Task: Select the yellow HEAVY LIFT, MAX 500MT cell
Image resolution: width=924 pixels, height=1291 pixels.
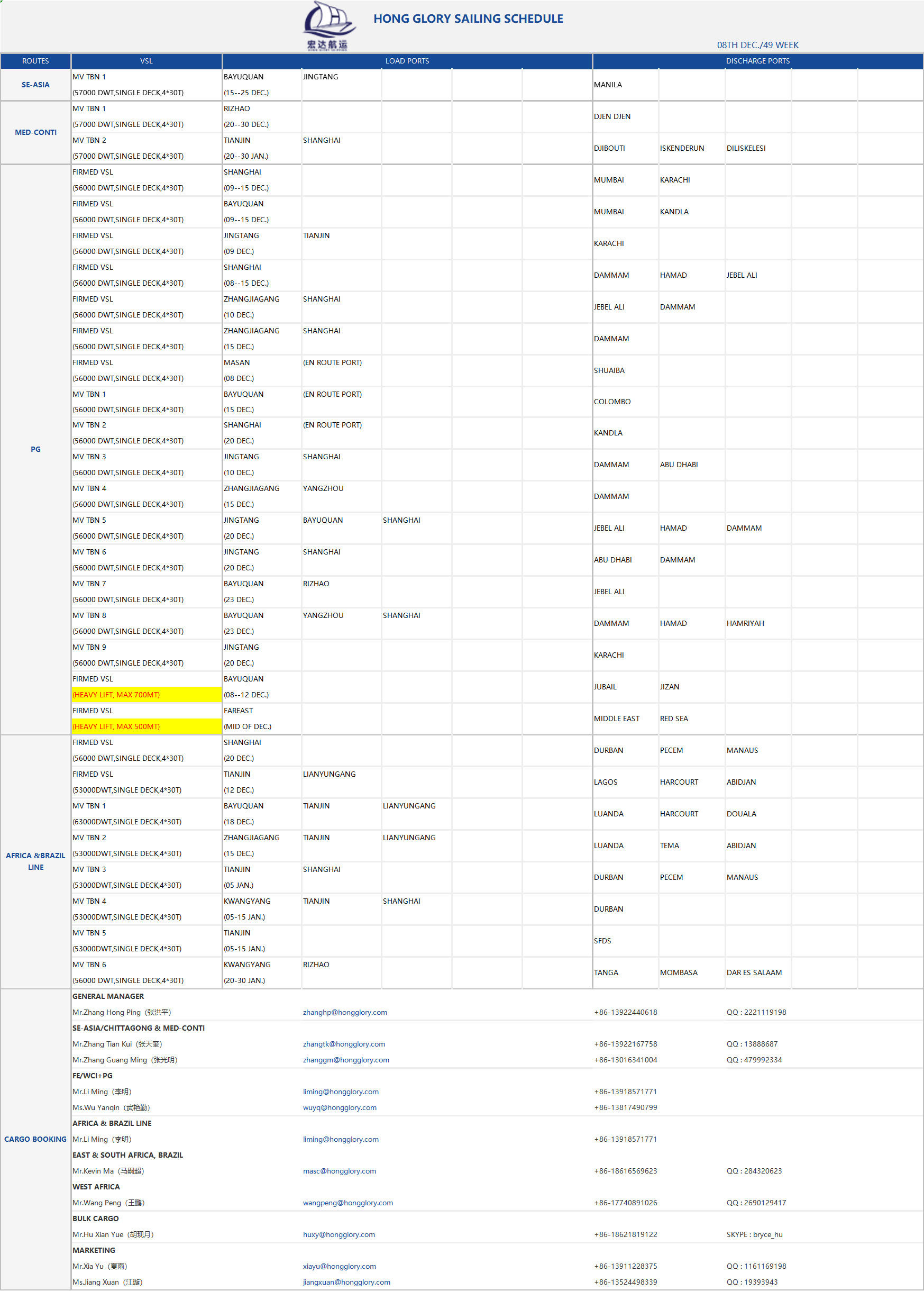Action: coord(146,726)
